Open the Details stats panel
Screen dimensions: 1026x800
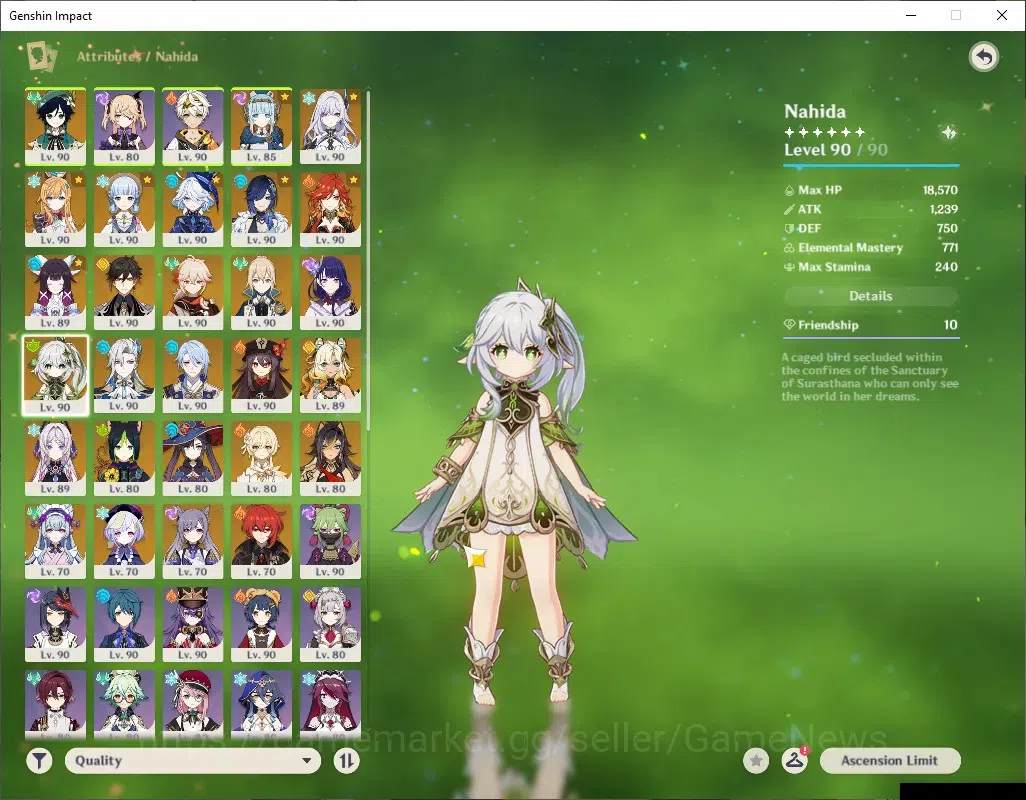[870, 296]
